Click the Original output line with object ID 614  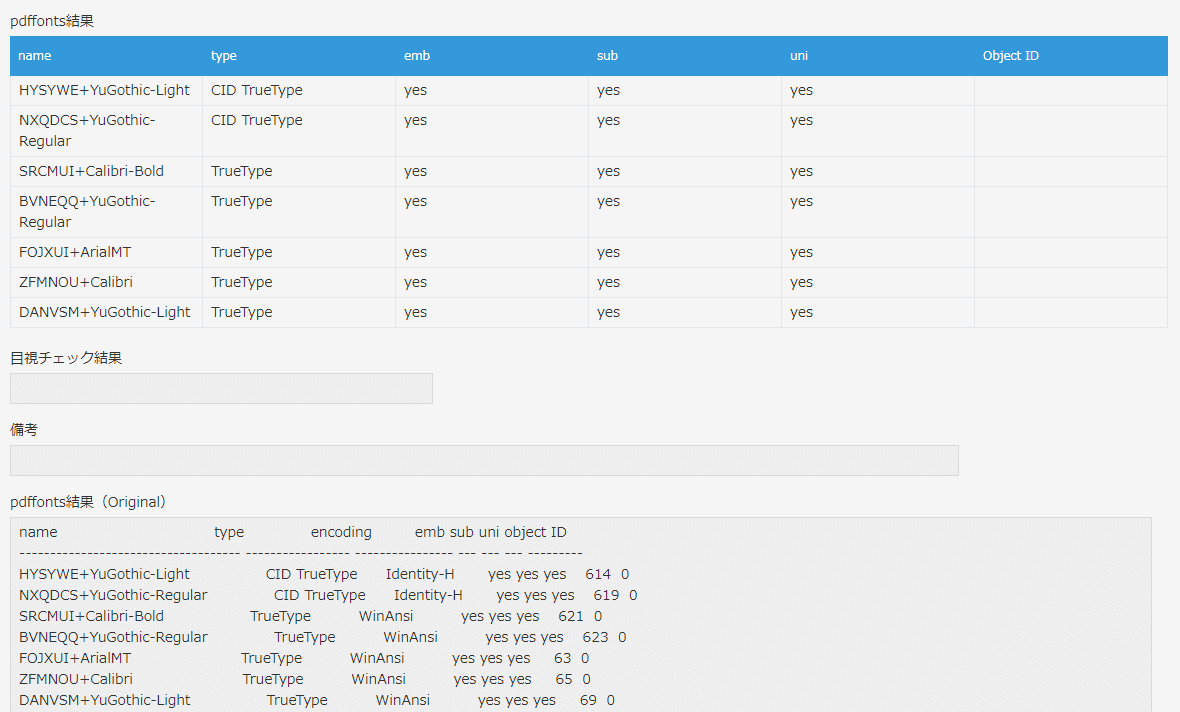pyautogui.click(x=324, y=574)
